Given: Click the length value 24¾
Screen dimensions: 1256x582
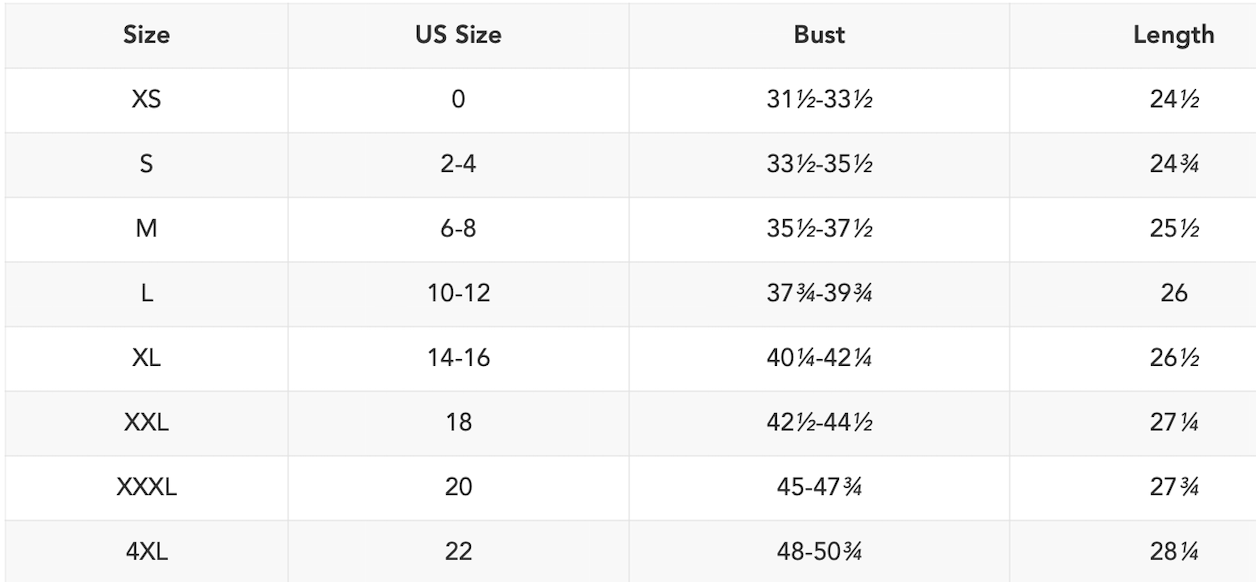Looking at the screenshot, I should (x=1174, y=165).
